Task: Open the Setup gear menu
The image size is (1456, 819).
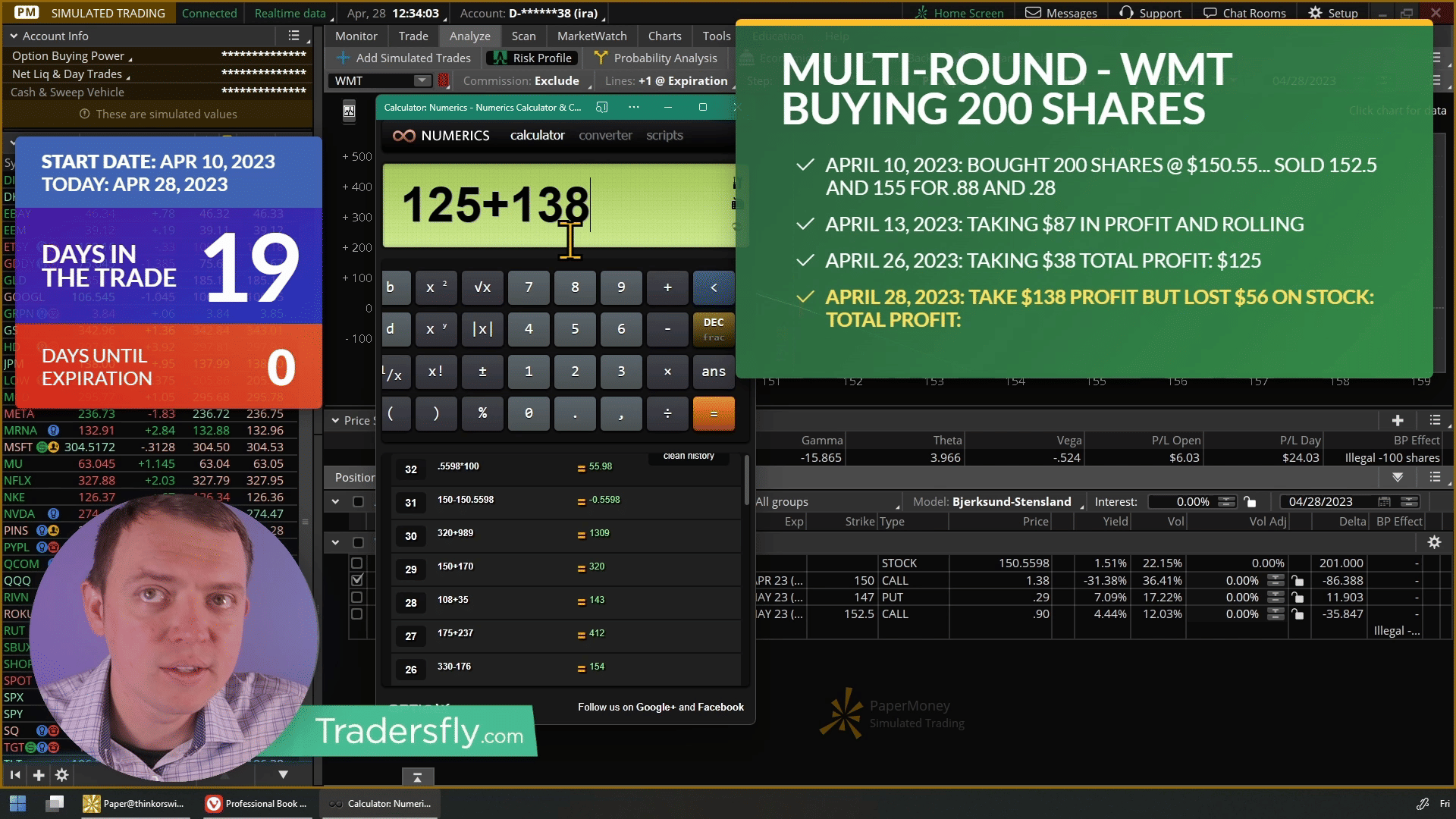Action: coord(1333,13)
